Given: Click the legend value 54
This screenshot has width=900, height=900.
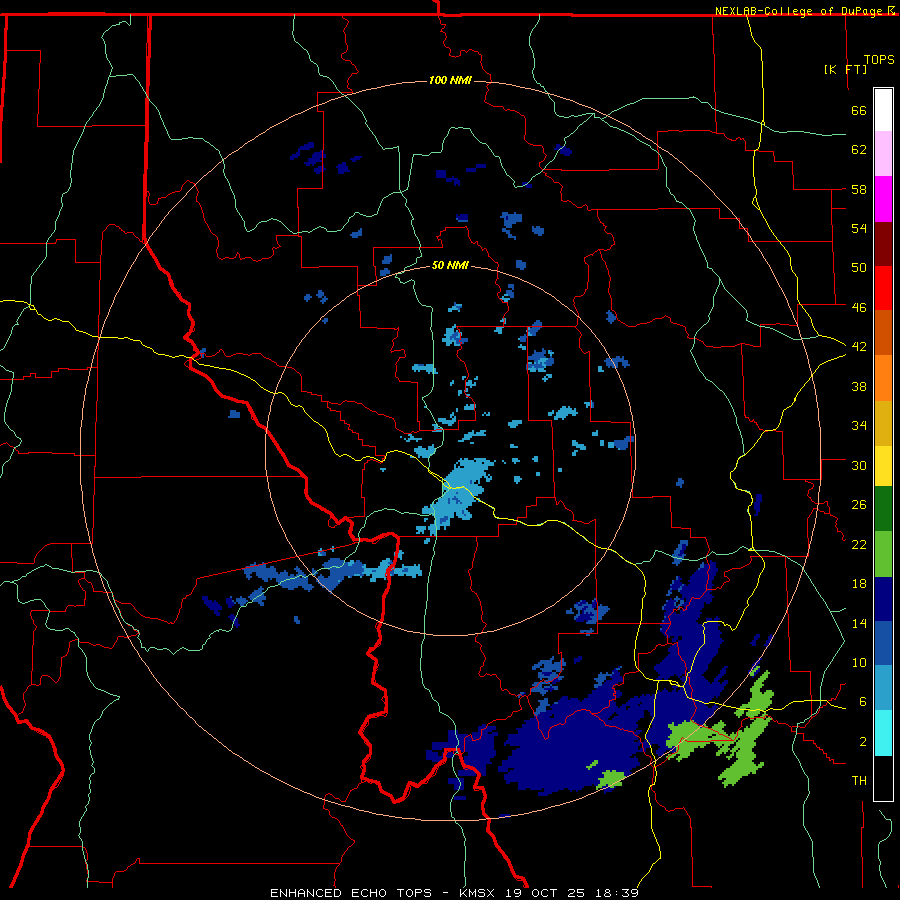Looking at the screenshot, I should click(x=859, y=228).
